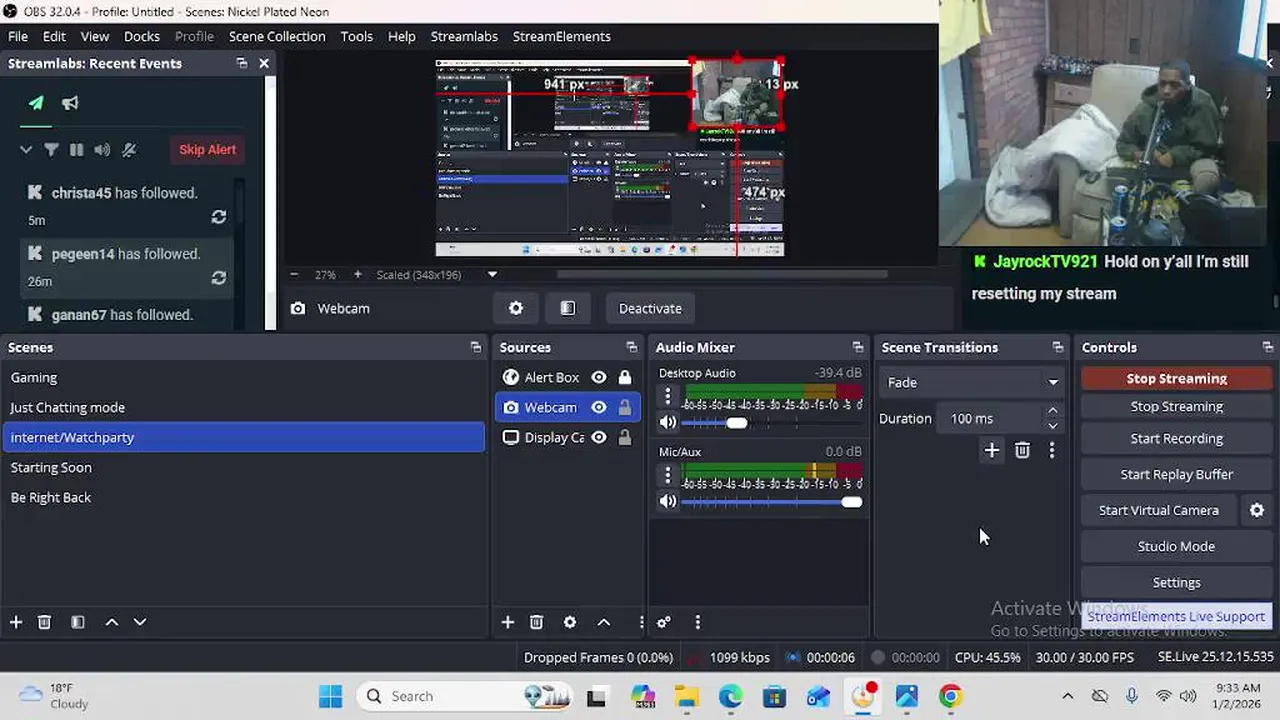Select the Starting Soon scene
The width and height of the screenshot is (1280, 720).
[x=244, y=468]
